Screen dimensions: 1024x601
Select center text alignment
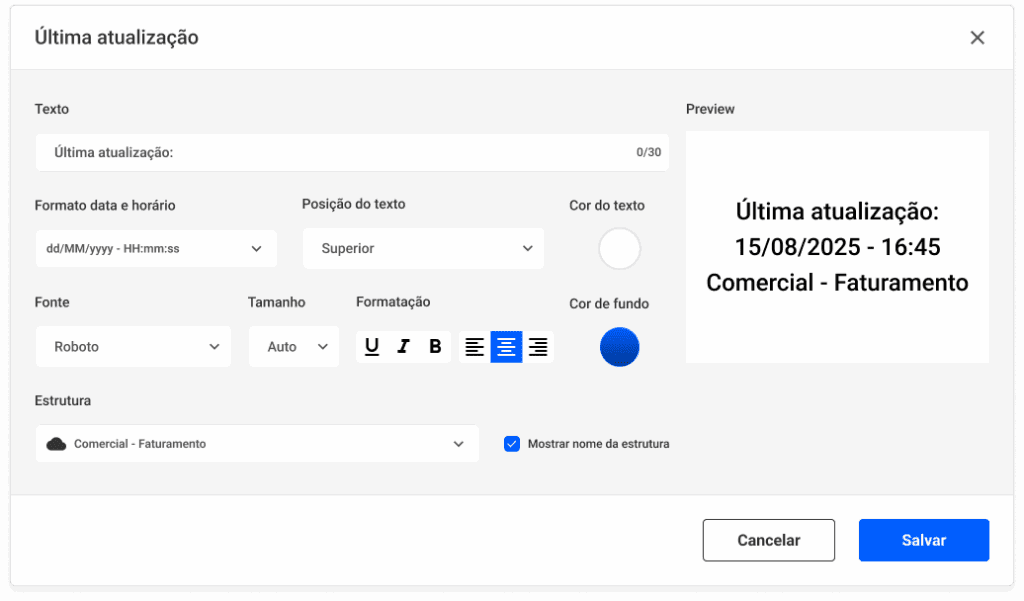click(506, 347)
